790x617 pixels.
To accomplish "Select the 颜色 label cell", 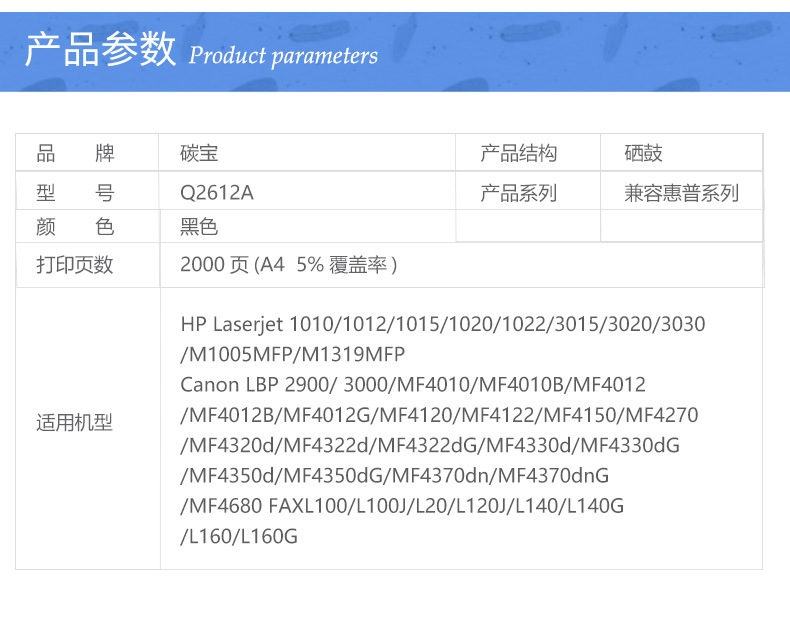I will 87,226.
